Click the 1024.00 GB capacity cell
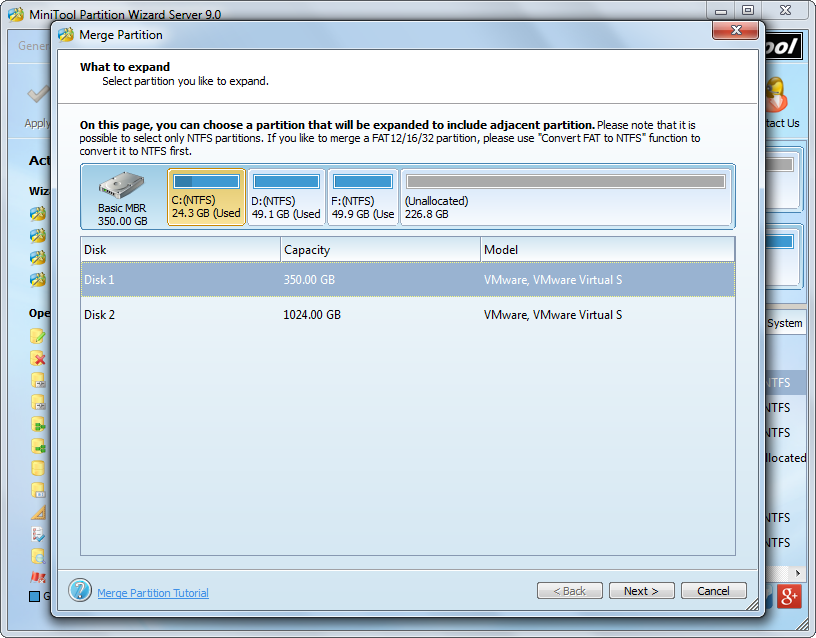Screen dimensions: 816x638 click(x=312, y=314)
